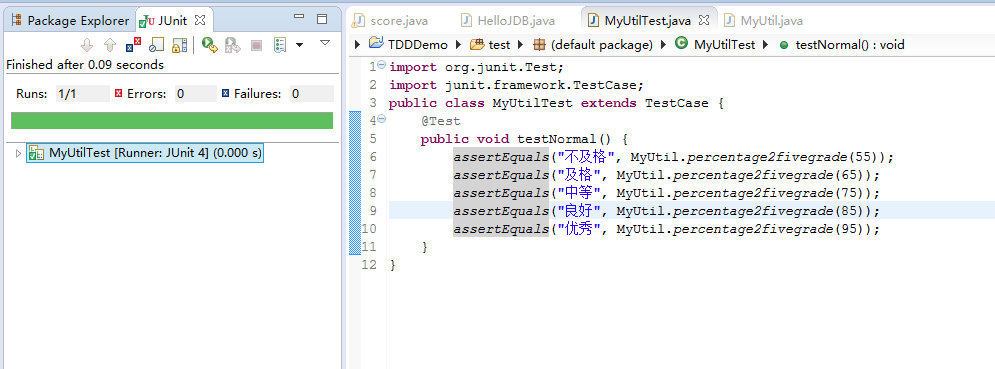Click the JUnit tab icon
Viewport: 995px width, 369px height.
147,21
